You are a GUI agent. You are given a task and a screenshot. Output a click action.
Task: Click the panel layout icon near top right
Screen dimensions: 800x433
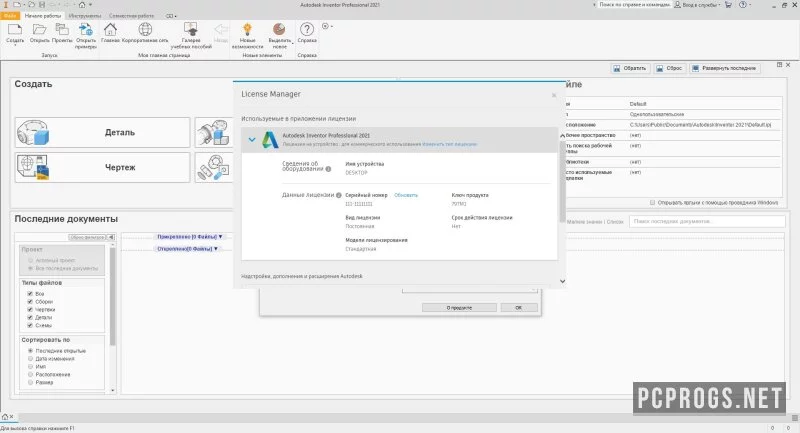click(779, 65)
